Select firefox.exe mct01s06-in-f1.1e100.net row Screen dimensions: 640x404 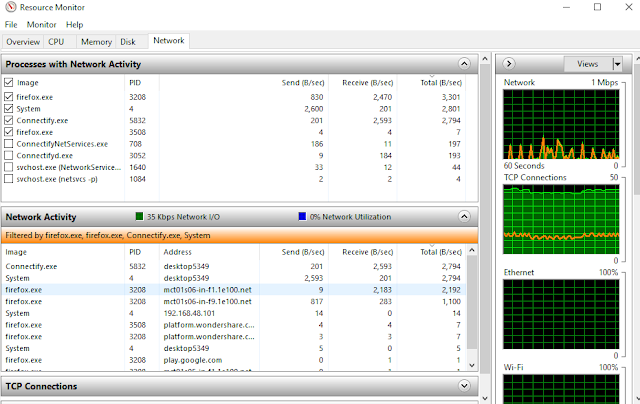click(x=233, y=290)
